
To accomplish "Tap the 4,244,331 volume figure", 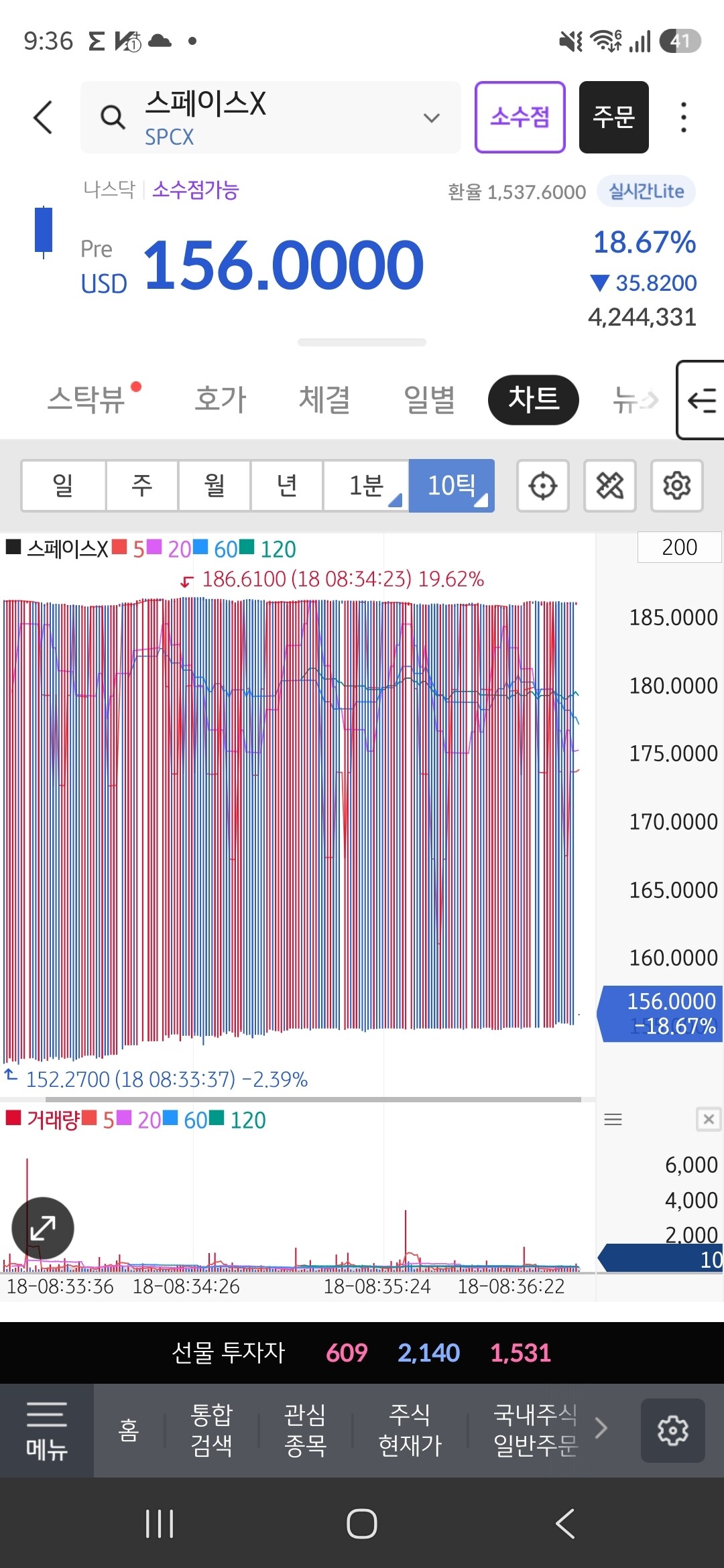I will tap(642, 317).
